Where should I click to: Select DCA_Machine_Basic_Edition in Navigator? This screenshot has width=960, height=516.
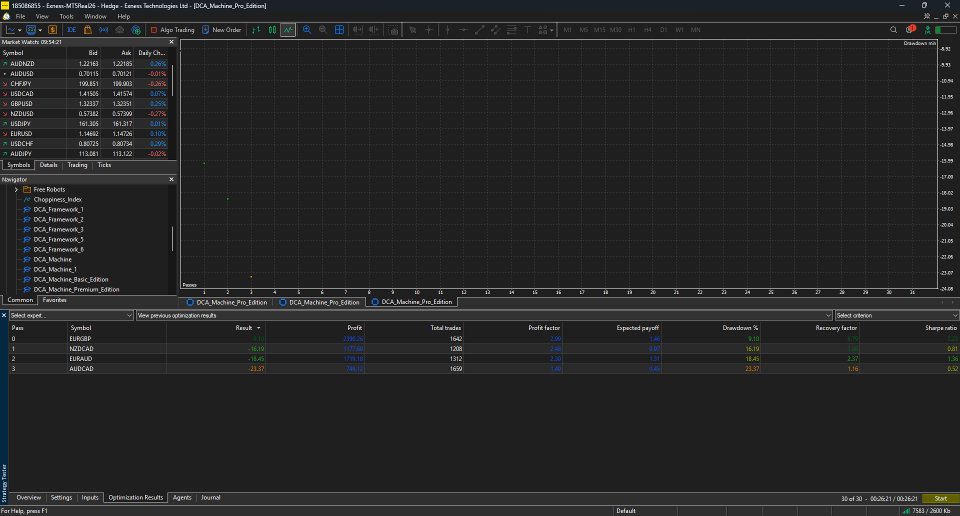coord(71,279)
